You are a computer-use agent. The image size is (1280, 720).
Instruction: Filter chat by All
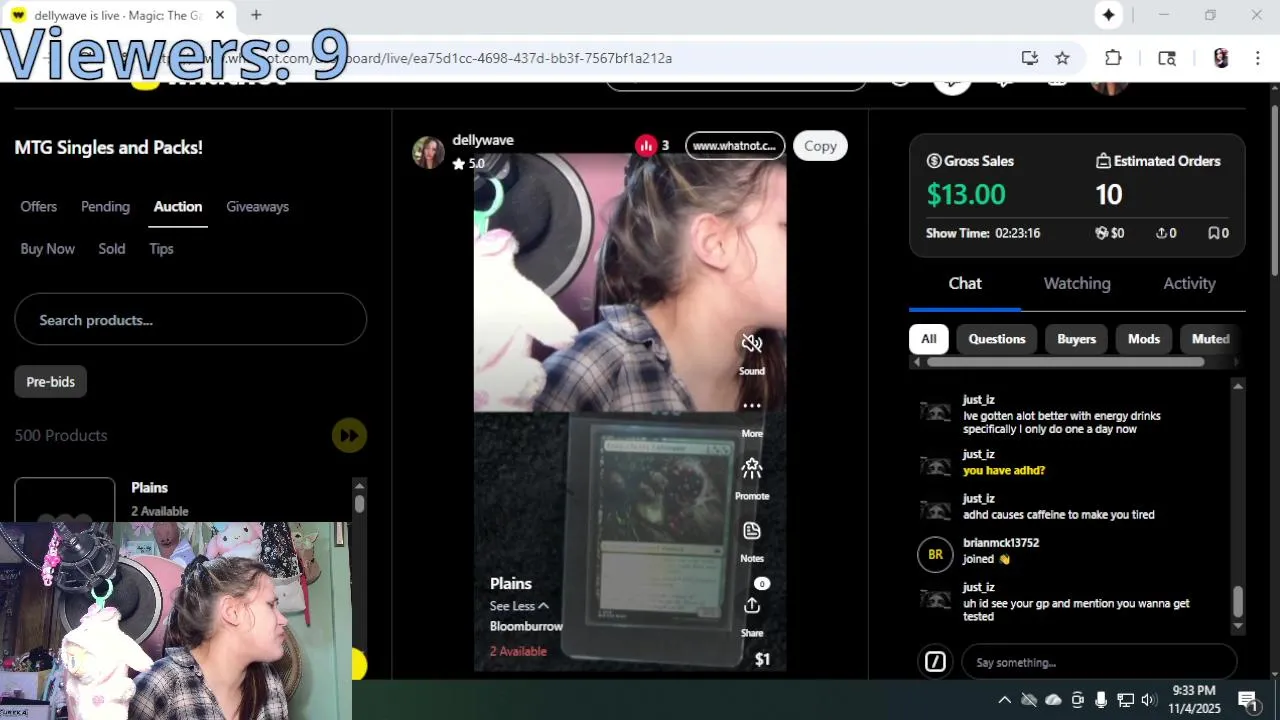click(929, 339)
